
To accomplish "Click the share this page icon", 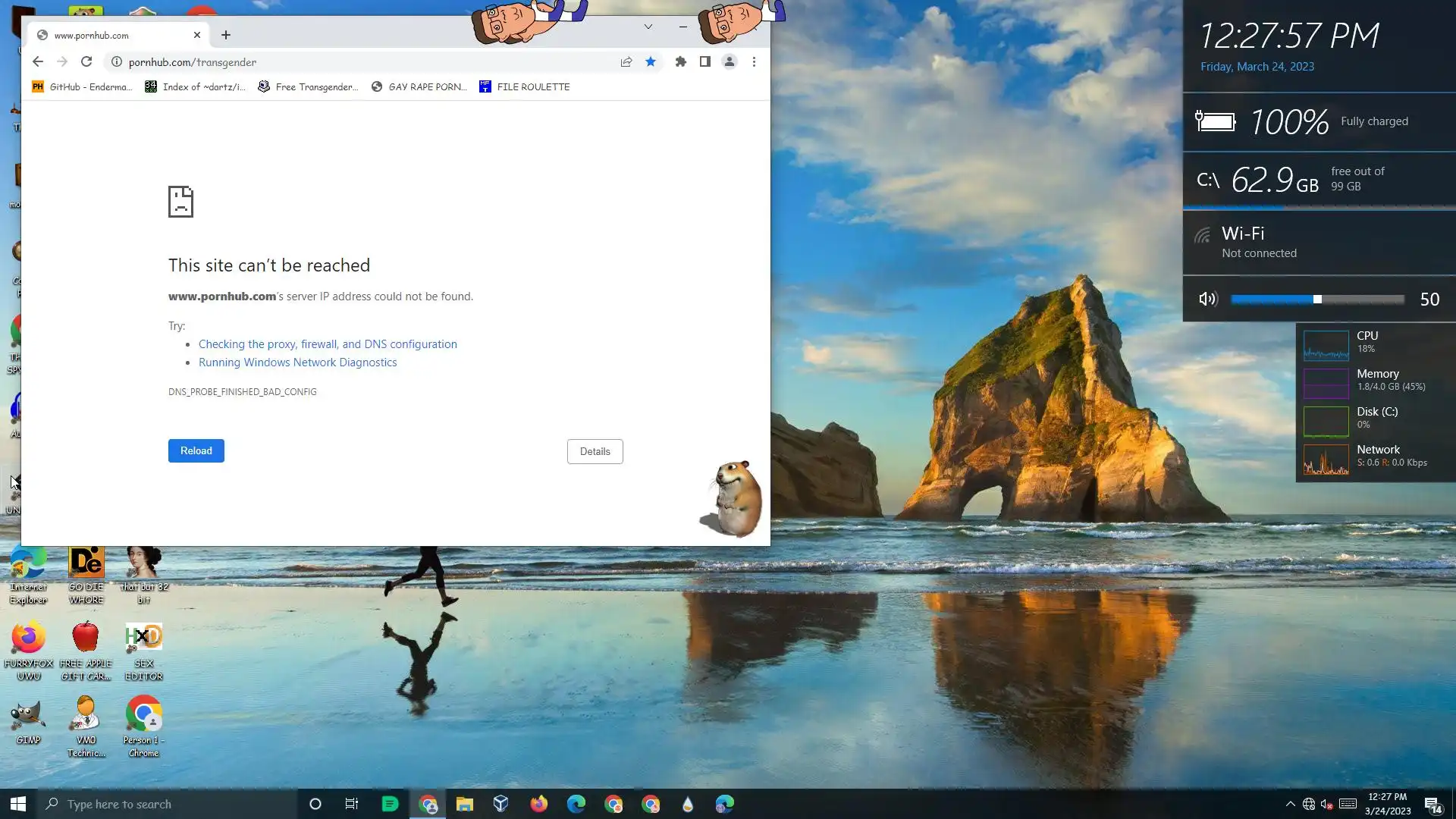I will (626, 62).
